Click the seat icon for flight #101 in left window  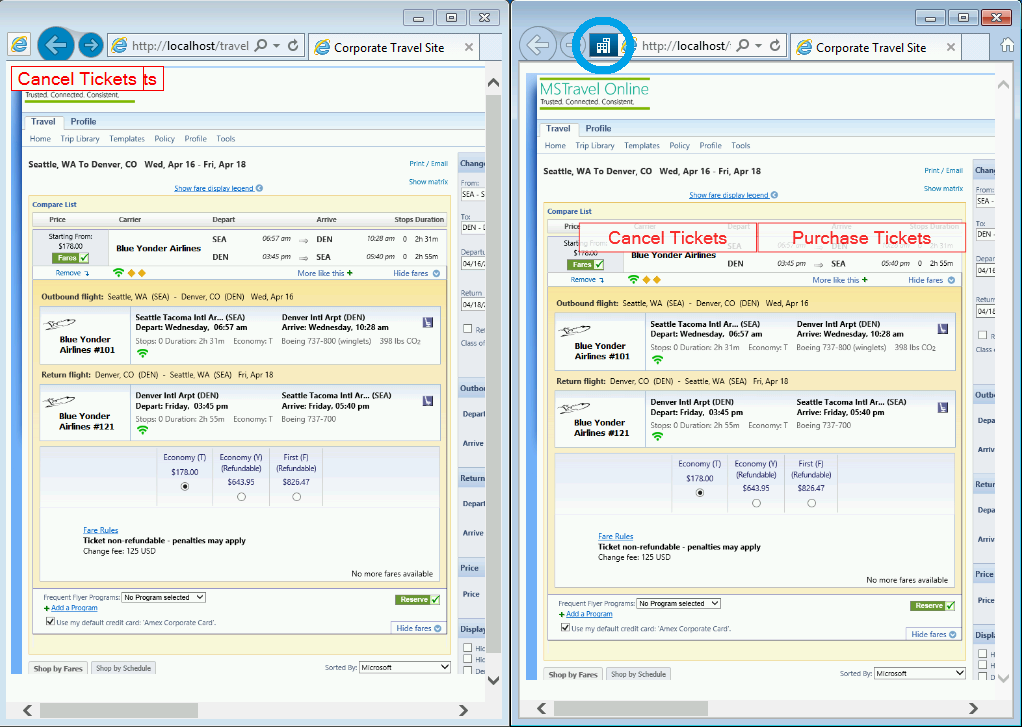[428, 322]
